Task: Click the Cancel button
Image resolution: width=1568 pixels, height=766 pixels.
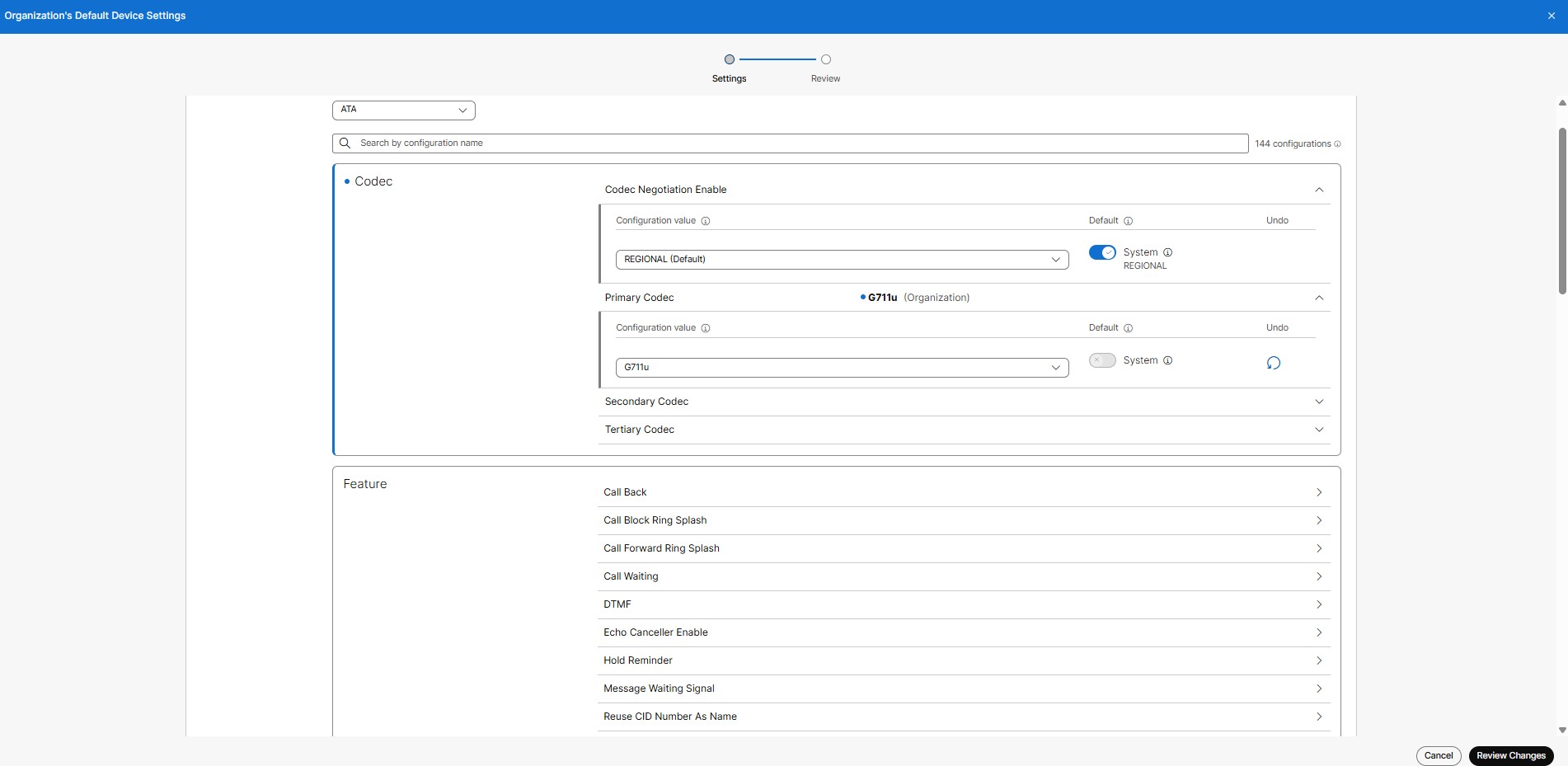Action: (x=1438, y=756)
